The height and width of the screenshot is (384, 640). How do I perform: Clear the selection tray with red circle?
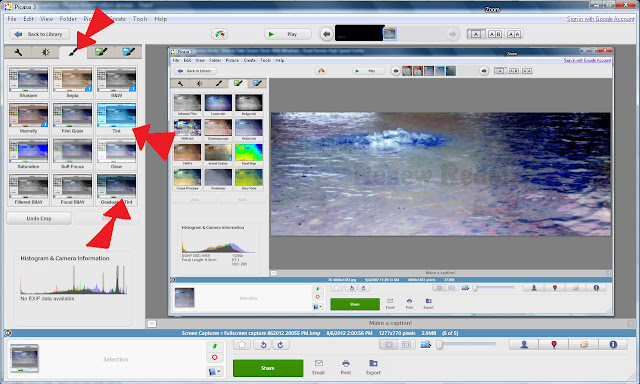[215, 357]
